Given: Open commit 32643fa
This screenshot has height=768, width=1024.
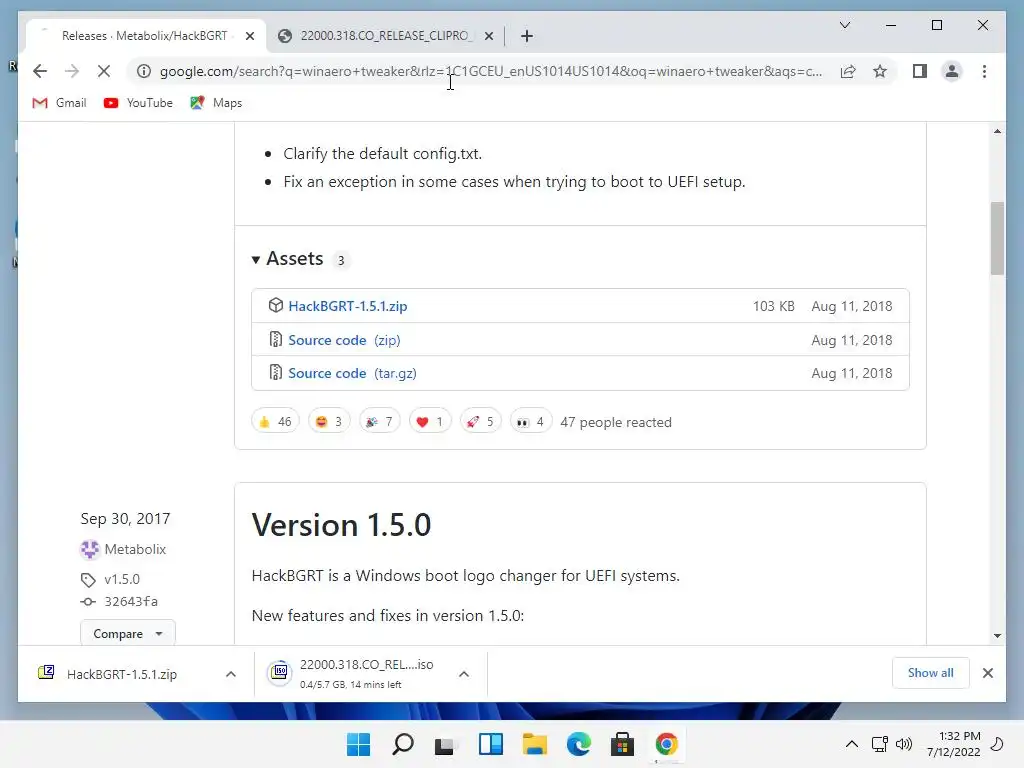Looking at the screenshot, I should 131,601.
